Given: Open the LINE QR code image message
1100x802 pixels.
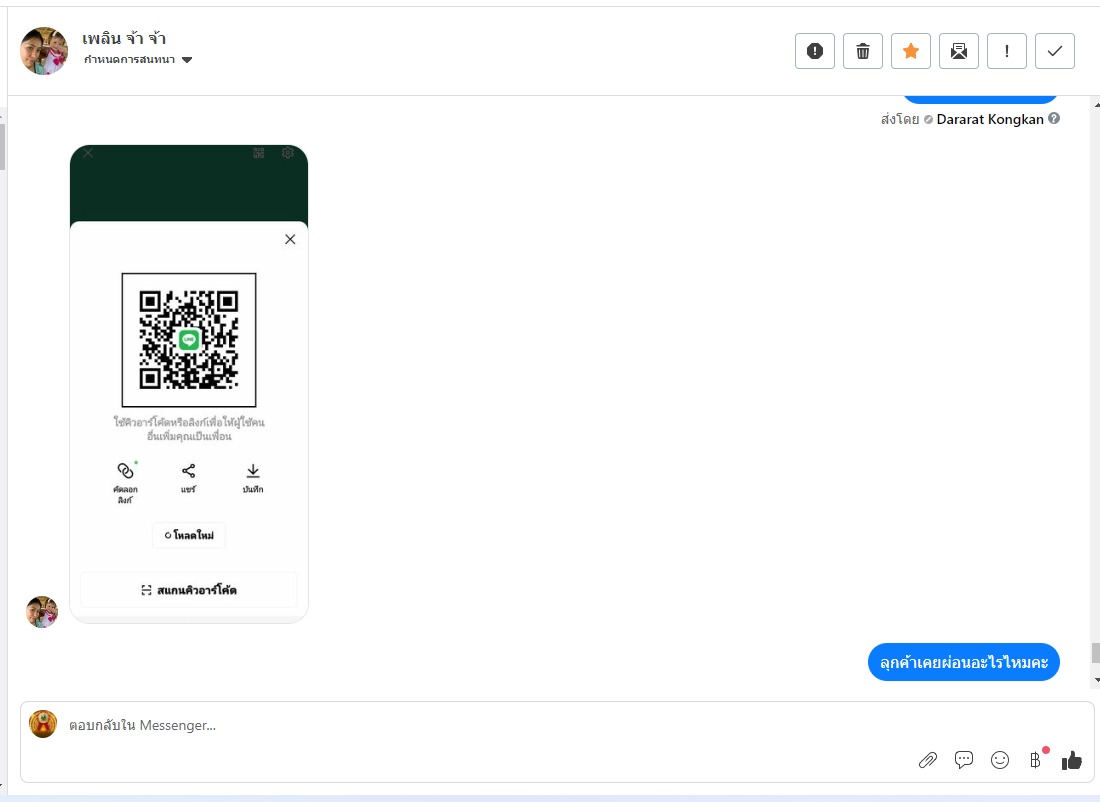Looking at the screenshot, I should coord(189,384).
